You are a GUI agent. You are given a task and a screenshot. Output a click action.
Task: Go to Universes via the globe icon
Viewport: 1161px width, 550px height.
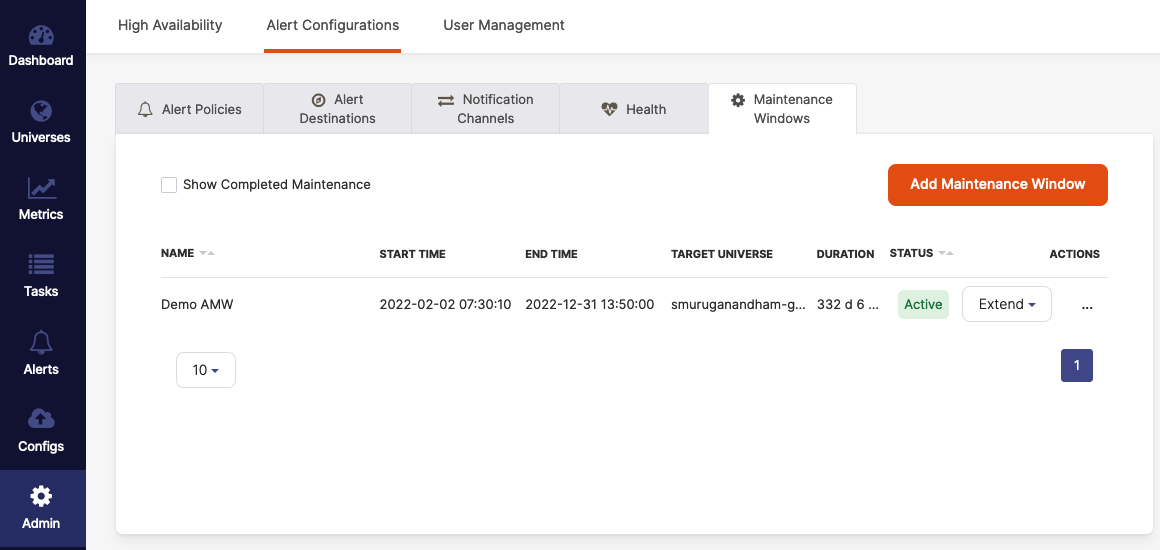click(41, 112)
